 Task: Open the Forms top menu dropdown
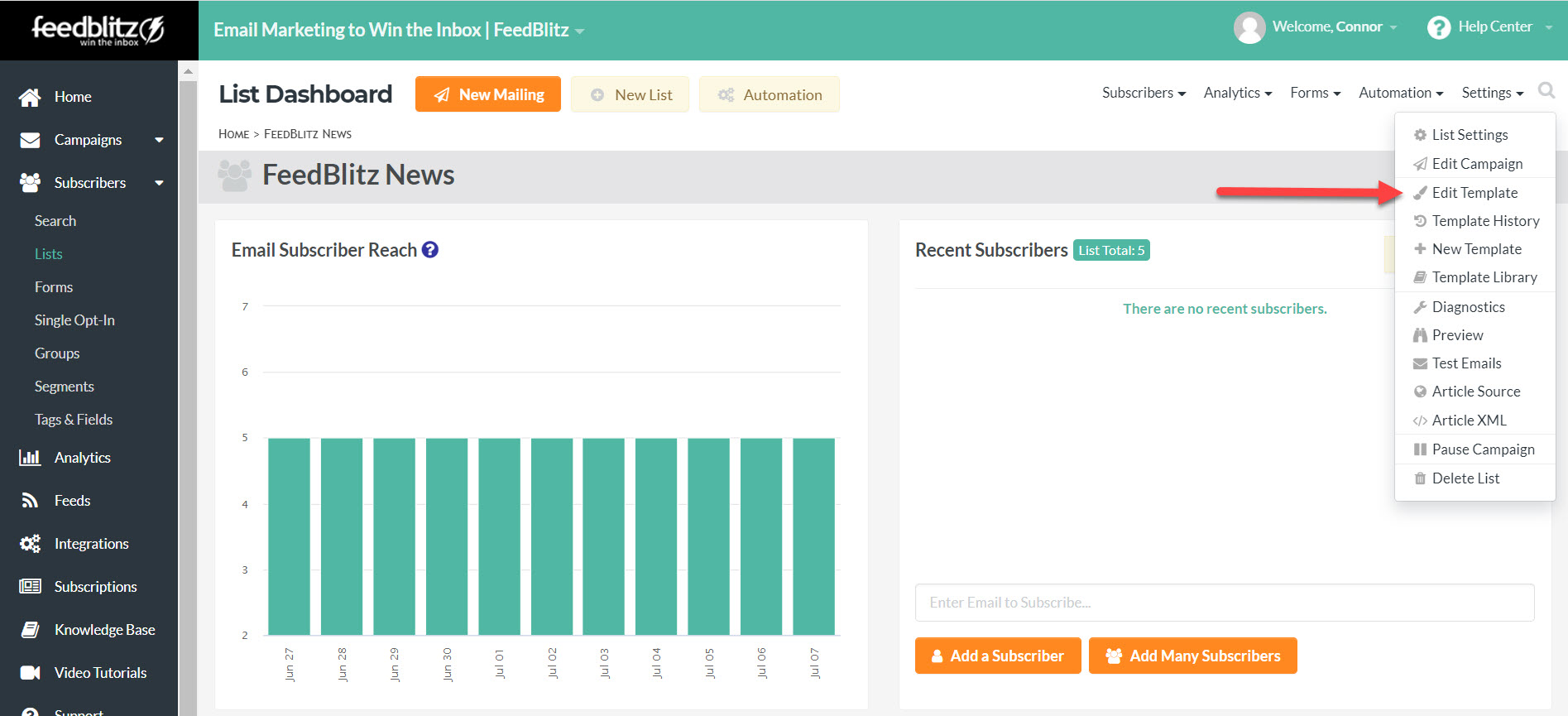(x=1315, y=93)
